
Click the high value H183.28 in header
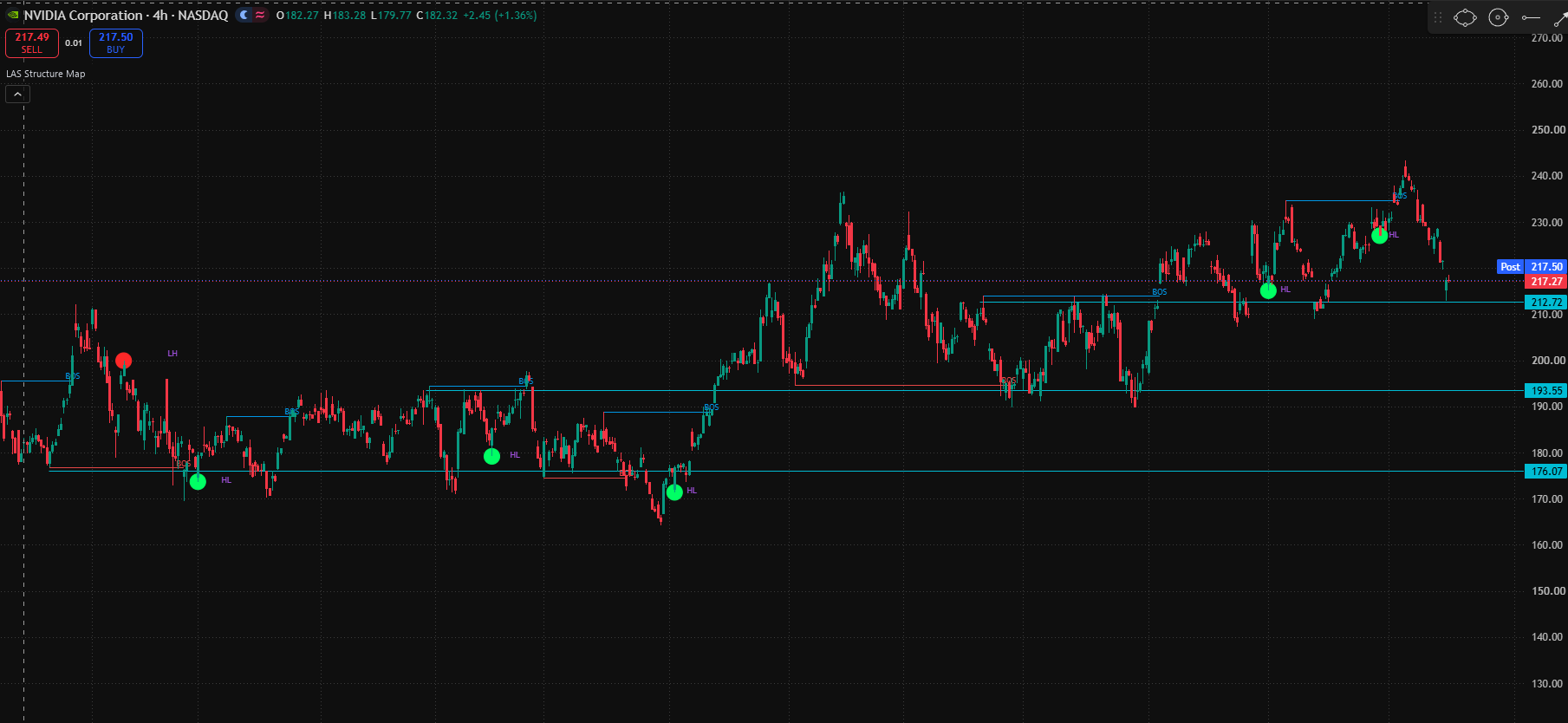[345, 16]
